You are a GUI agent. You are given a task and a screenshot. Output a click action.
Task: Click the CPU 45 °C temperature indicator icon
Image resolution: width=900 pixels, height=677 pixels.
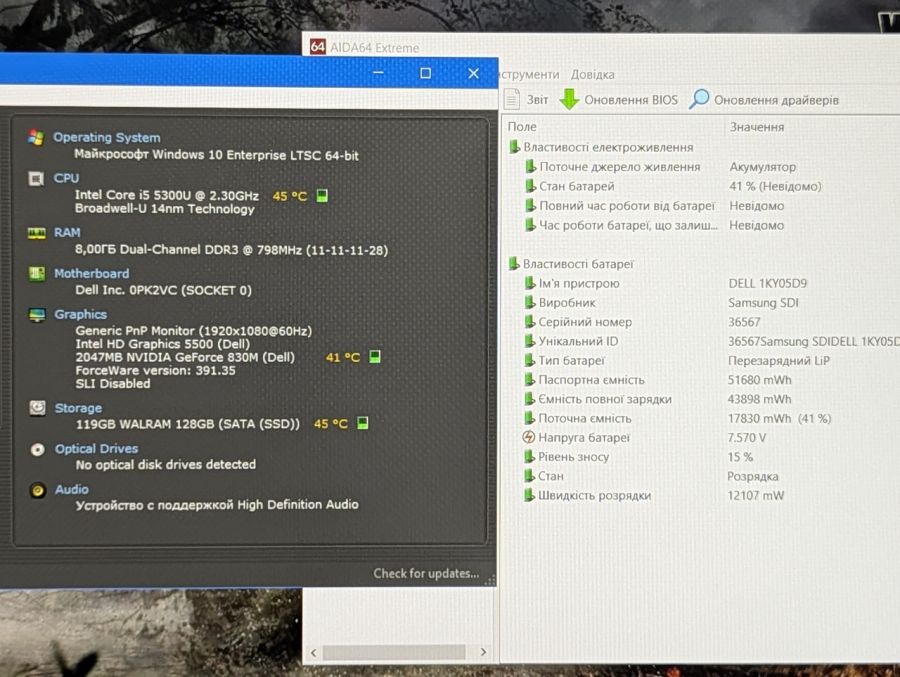tap(323, 196)
